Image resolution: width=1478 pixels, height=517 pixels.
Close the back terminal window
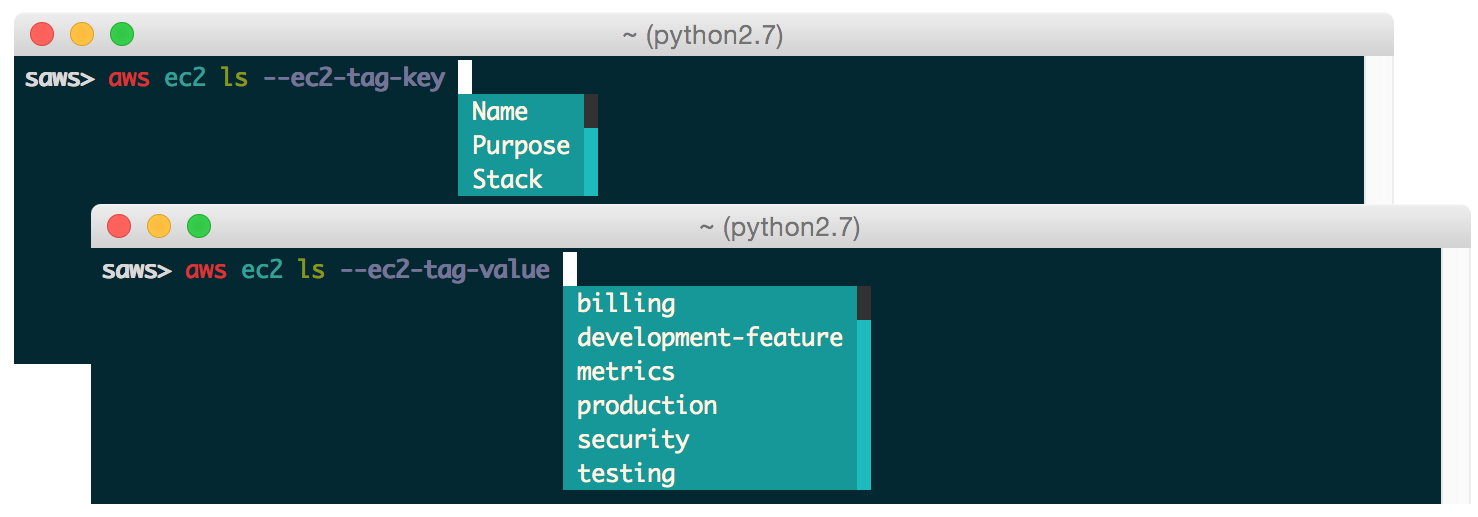click(x=42, y=35)
